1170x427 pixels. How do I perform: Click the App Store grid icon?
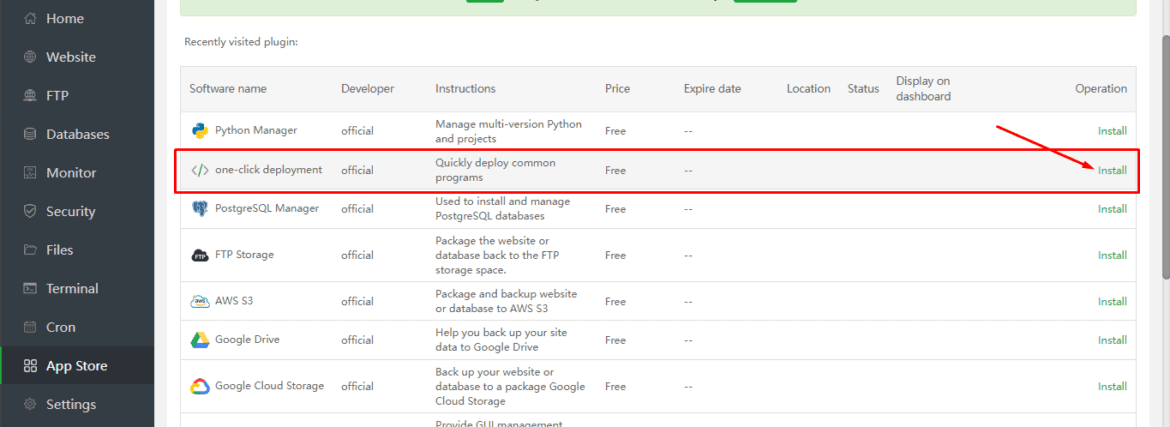click(x=30, y=367)
